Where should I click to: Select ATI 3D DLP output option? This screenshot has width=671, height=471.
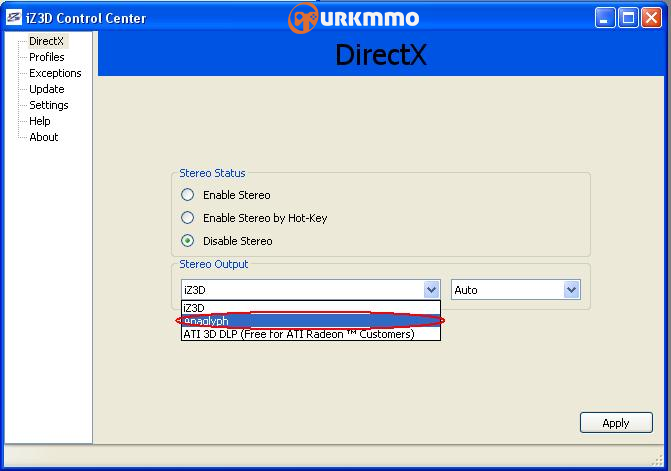311,334
